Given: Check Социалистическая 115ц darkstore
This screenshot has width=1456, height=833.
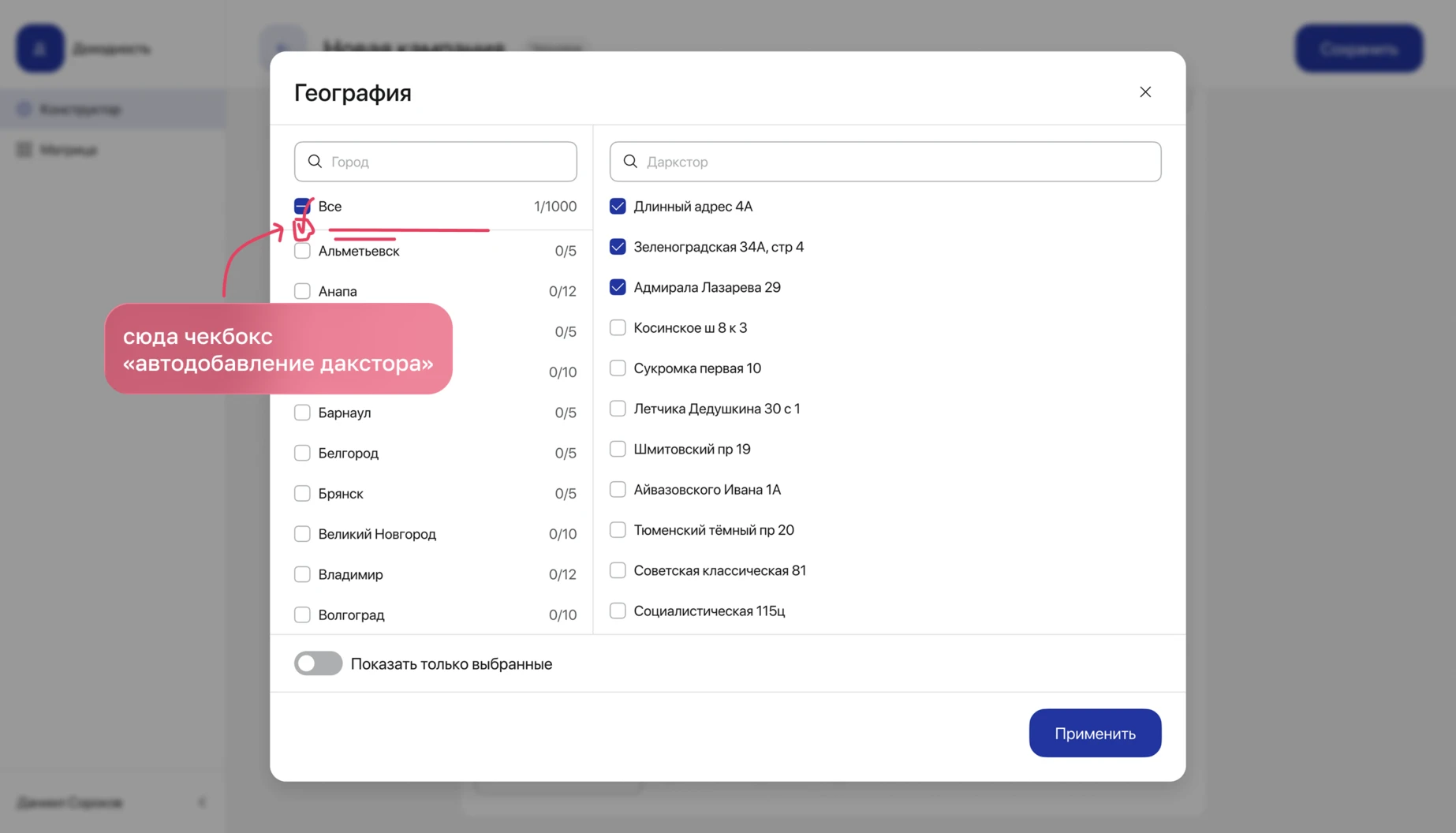Looking at the screenshot, I should (x=618, y=611).
